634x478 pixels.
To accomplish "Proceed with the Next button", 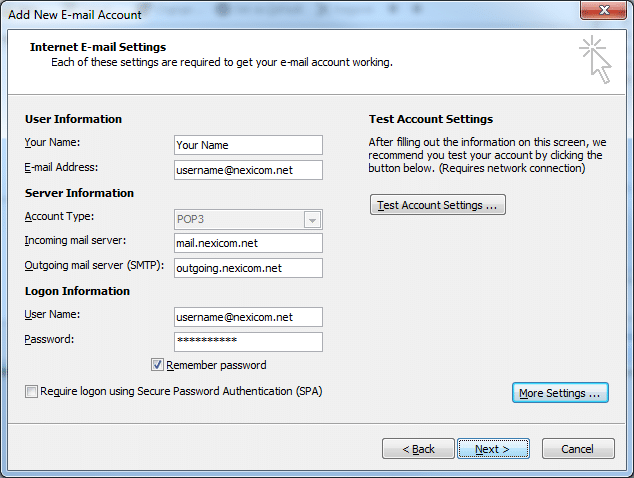I will pos(493,449).
